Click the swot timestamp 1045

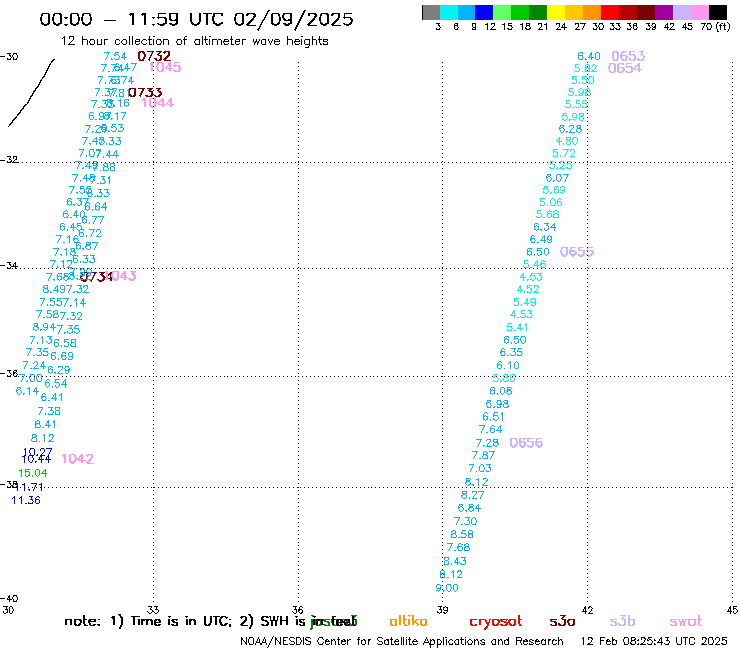coord(165,67)
